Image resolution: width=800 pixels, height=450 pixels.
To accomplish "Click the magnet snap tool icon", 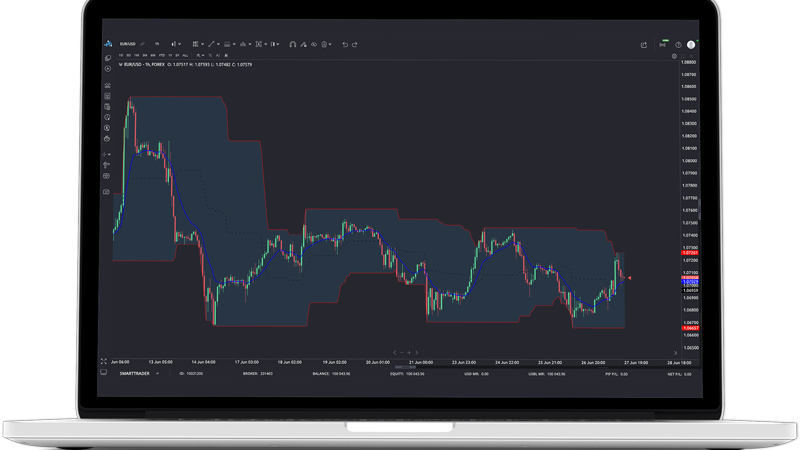I will point(292,44).
